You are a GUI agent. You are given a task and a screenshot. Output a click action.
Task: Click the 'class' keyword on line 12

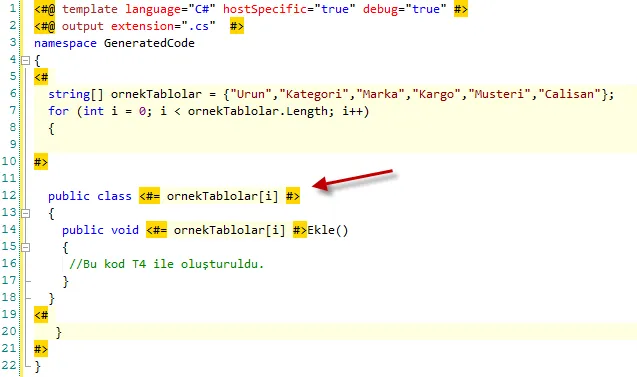pyautogui.click(x=114, y=196)
